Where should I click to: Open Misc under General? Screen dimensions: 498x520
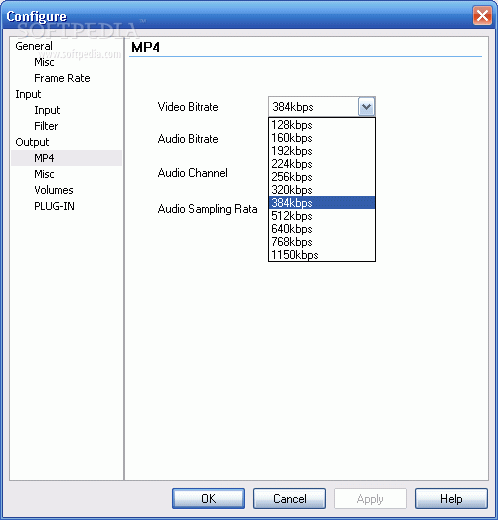click(x=44, y=62)
